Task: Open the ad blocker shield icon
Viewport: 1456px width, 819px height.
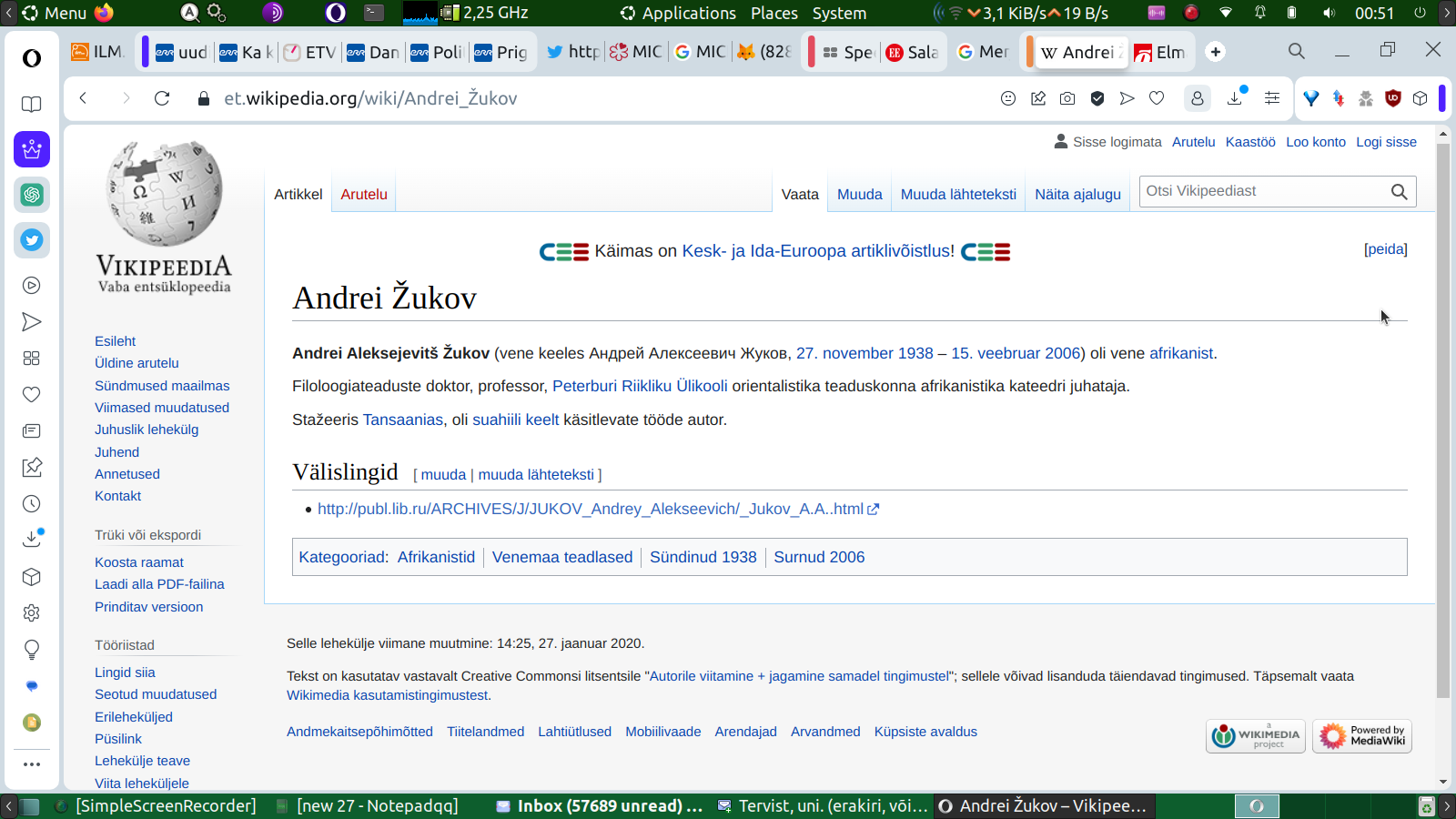Action: click(1097, 98)
